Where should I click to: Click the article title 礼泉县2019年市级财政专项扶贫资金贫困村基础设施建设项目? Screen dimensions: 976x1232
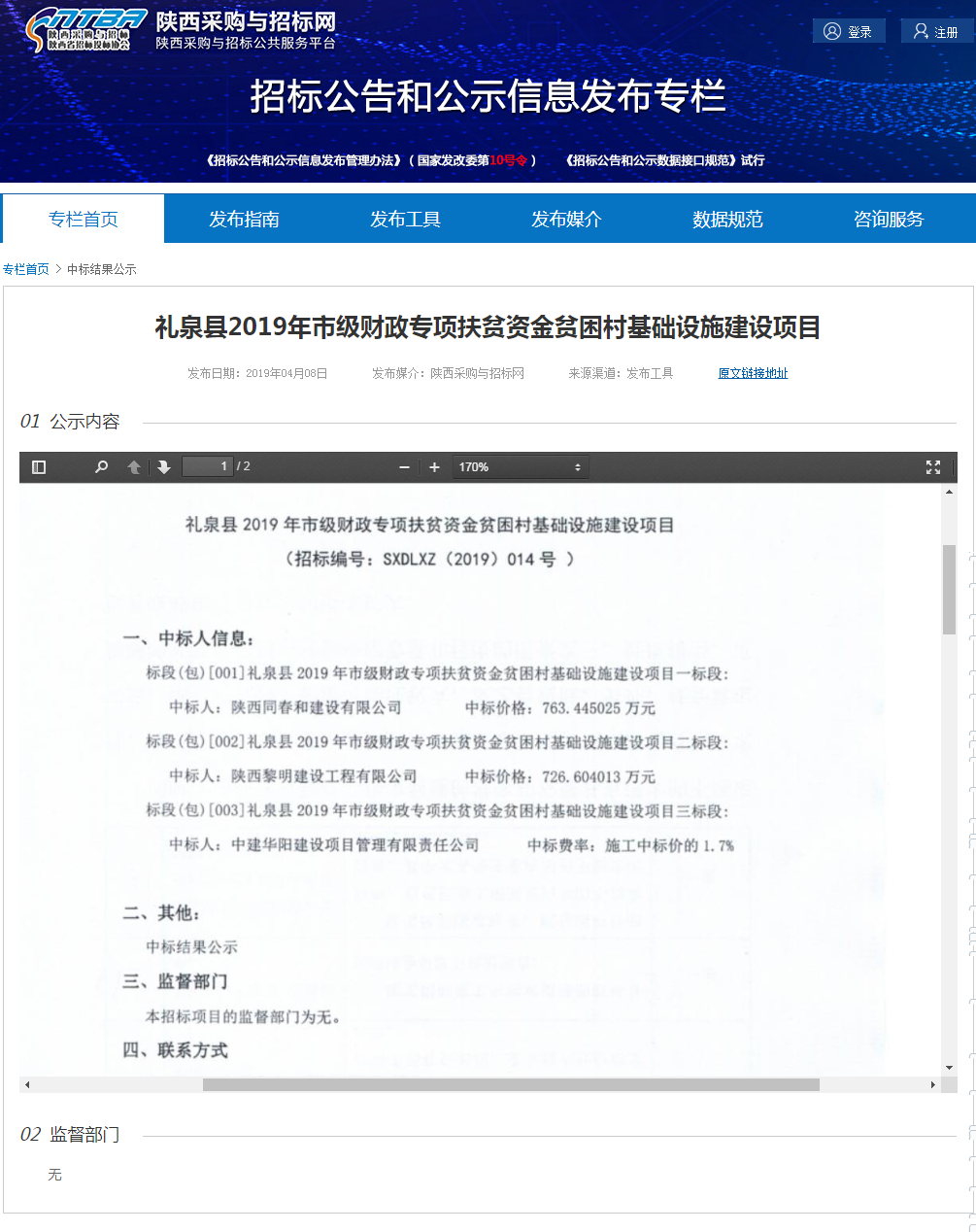[488, 327]
